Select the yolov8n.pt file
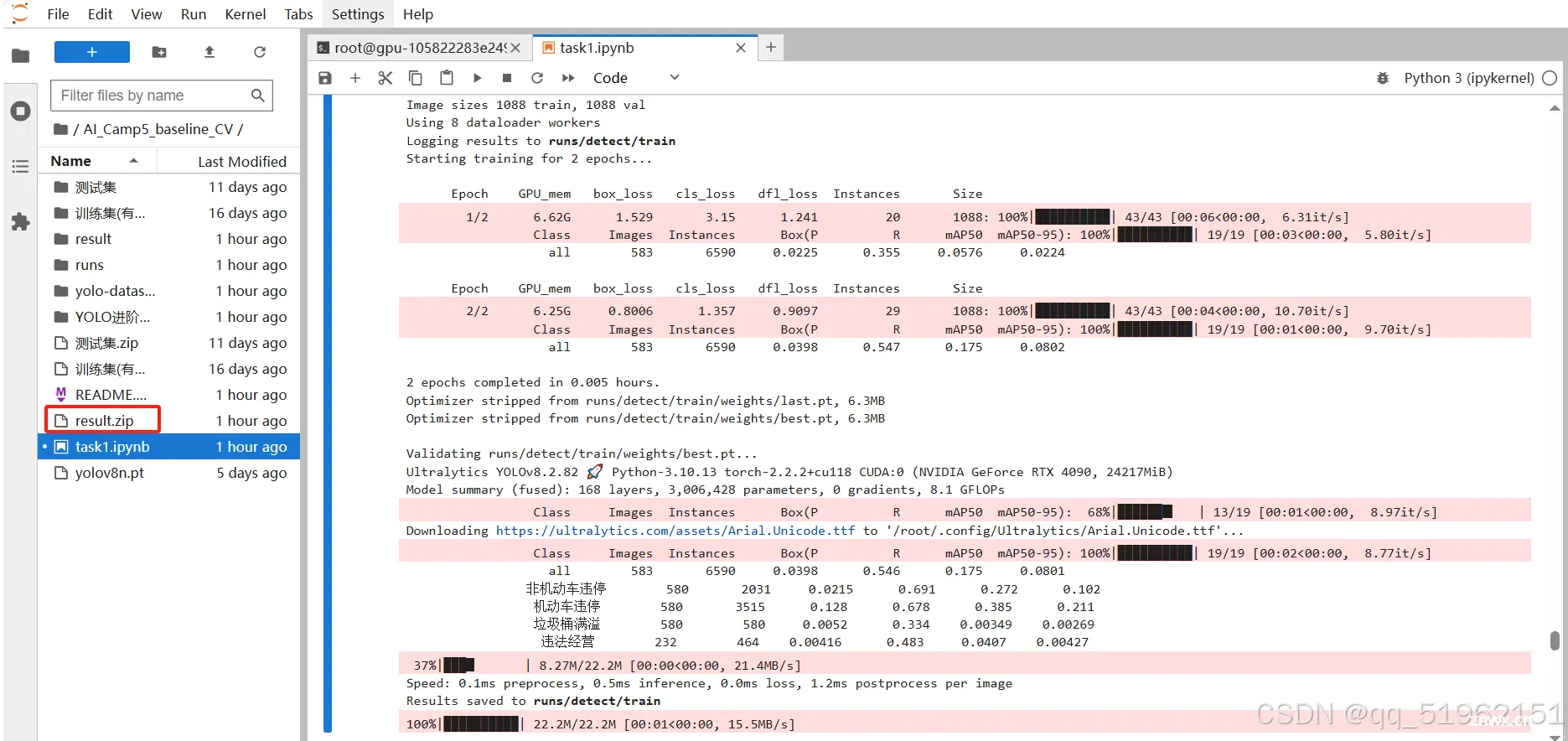Screen dimensions: 1568x741 (x=170, y=473)
